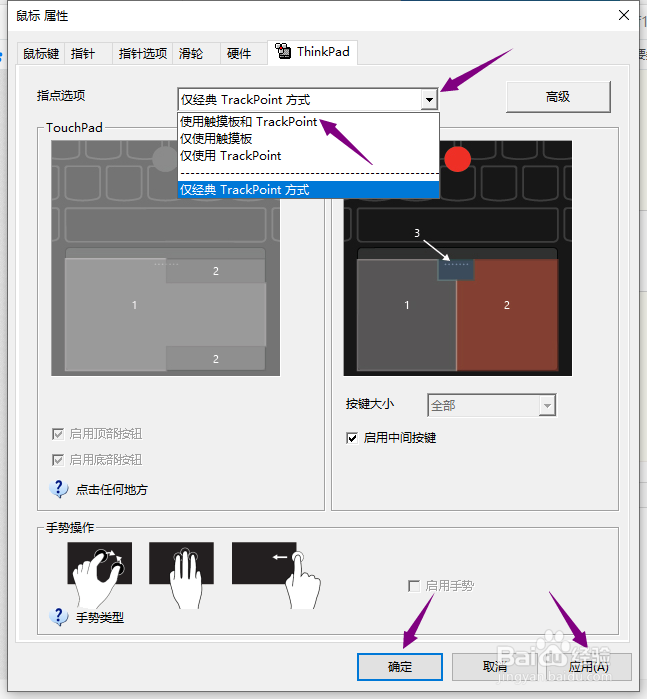Switch to the 指针选项 tab

click(x=143, y=54)
